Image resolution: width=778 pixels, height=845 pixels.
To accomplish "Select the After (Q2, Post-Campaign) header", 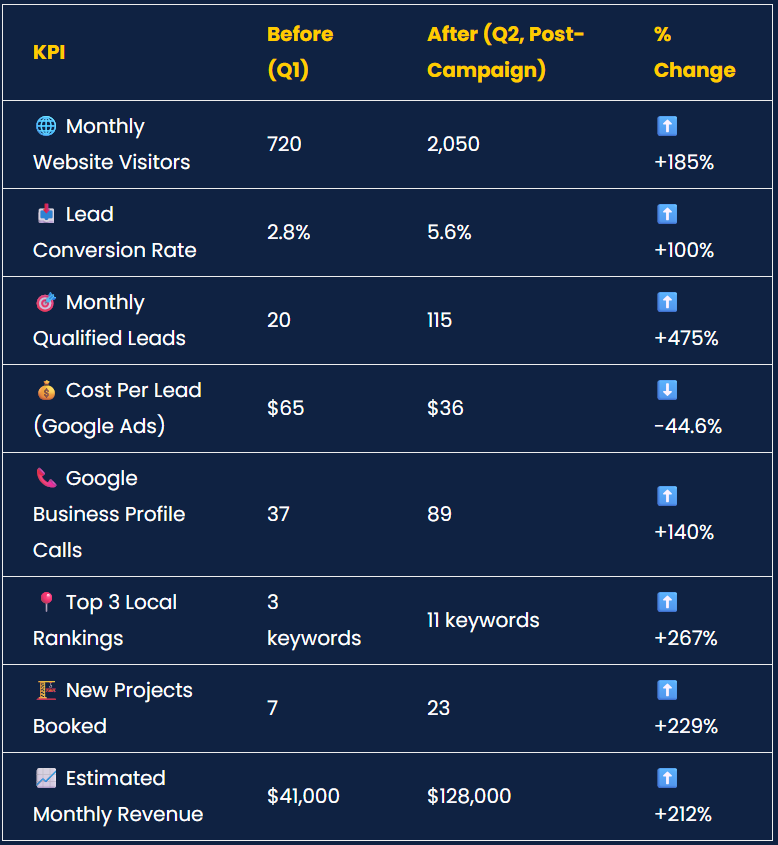I will click(x=505, y=52).
